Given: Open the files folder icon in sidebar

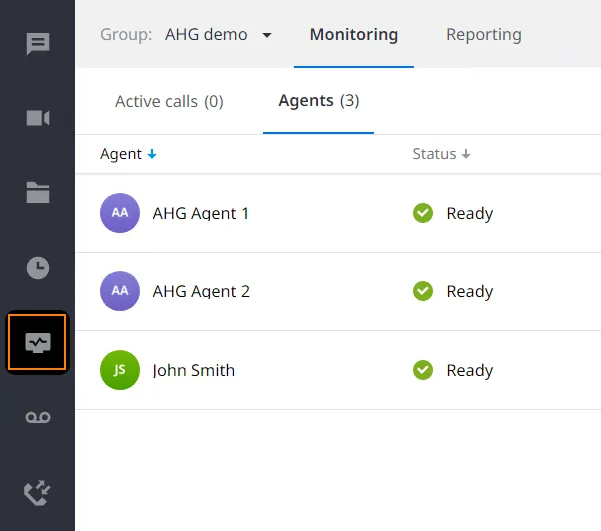Looking at the screenshot, I should 38,192.
